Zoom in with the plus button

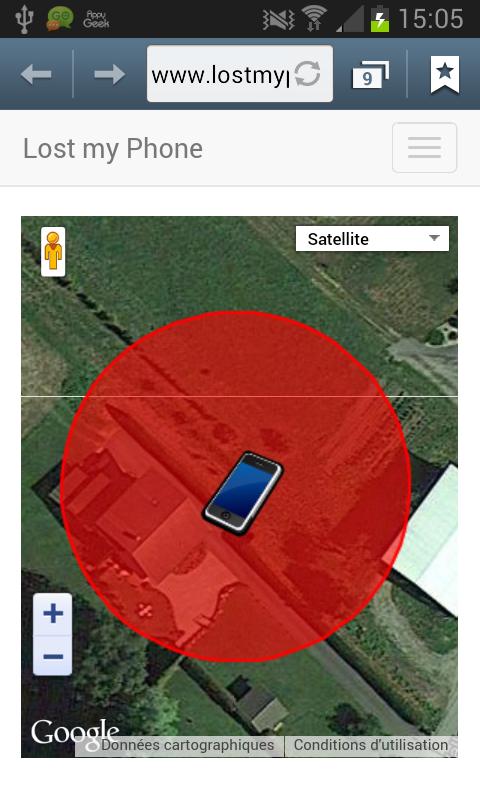click(x=53, y=614)
